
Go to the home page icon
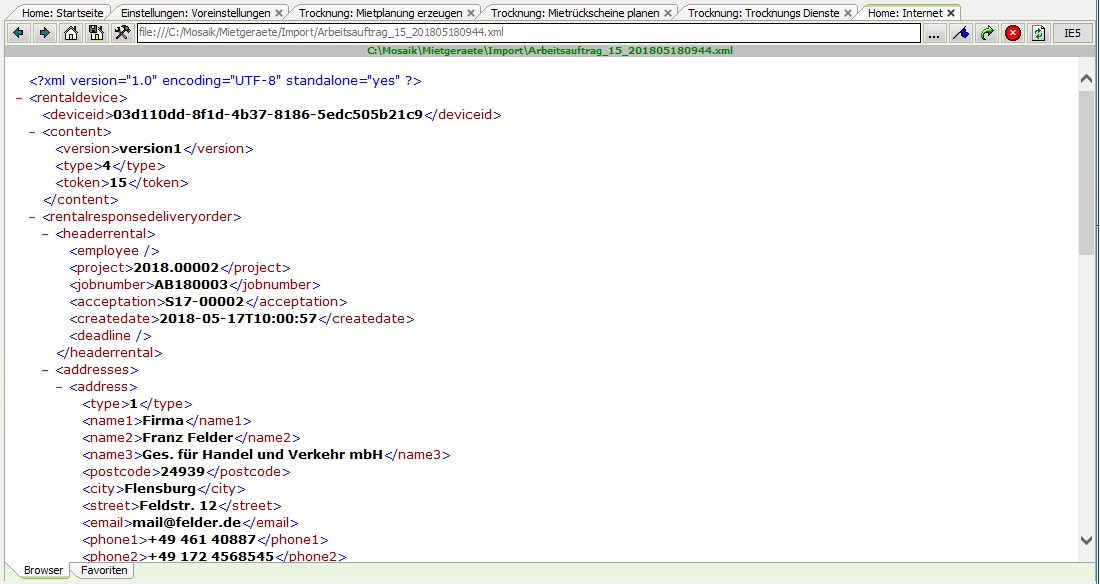[71, 33]
